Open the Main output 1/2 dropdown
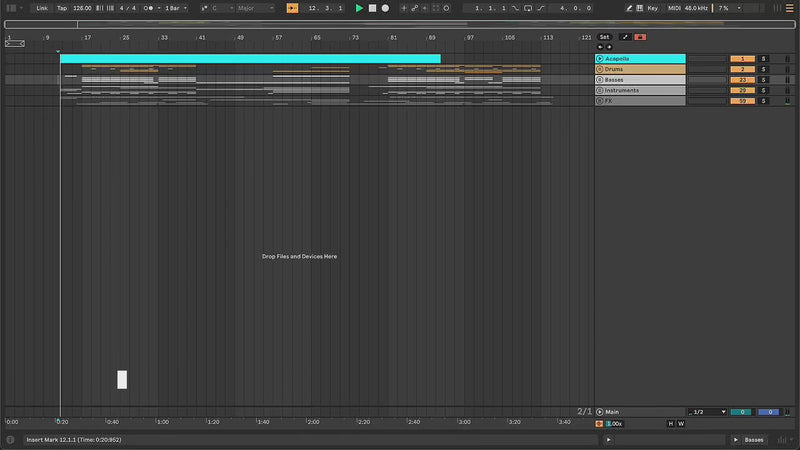This screenshot has height=450, width=800. click(707, 412)
